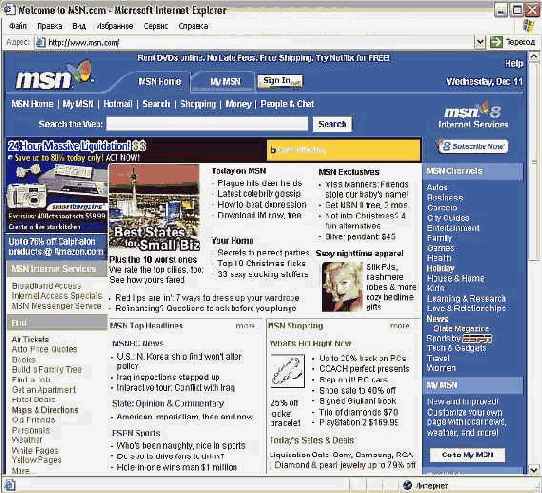The image size is (542, 493).
Task: Open the Правка menu
Action: tap(50, 26)
